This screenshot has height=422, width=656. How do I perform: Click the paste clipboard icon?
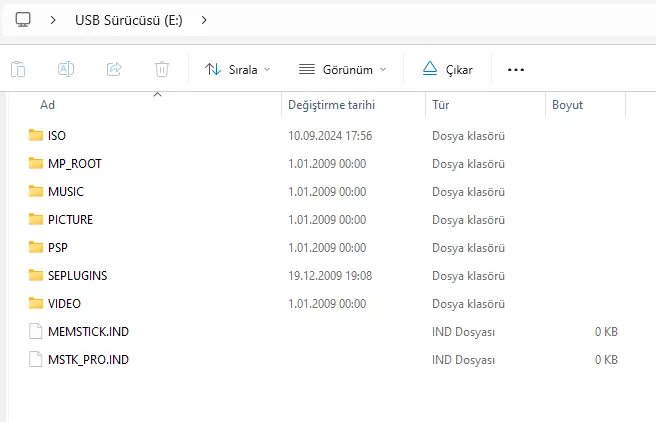click(x=18, y=69)
